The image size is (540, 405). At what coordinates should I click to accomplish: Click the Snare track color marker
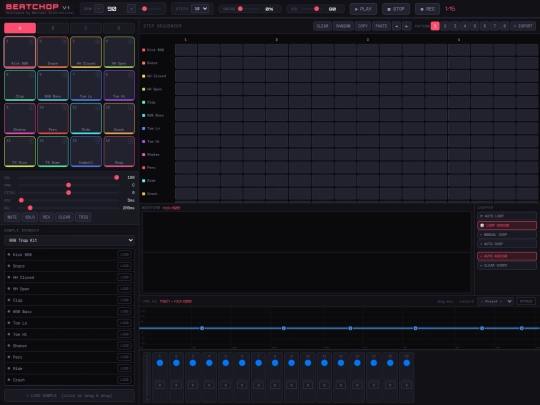pyautogui.click(x=144, y=63)
